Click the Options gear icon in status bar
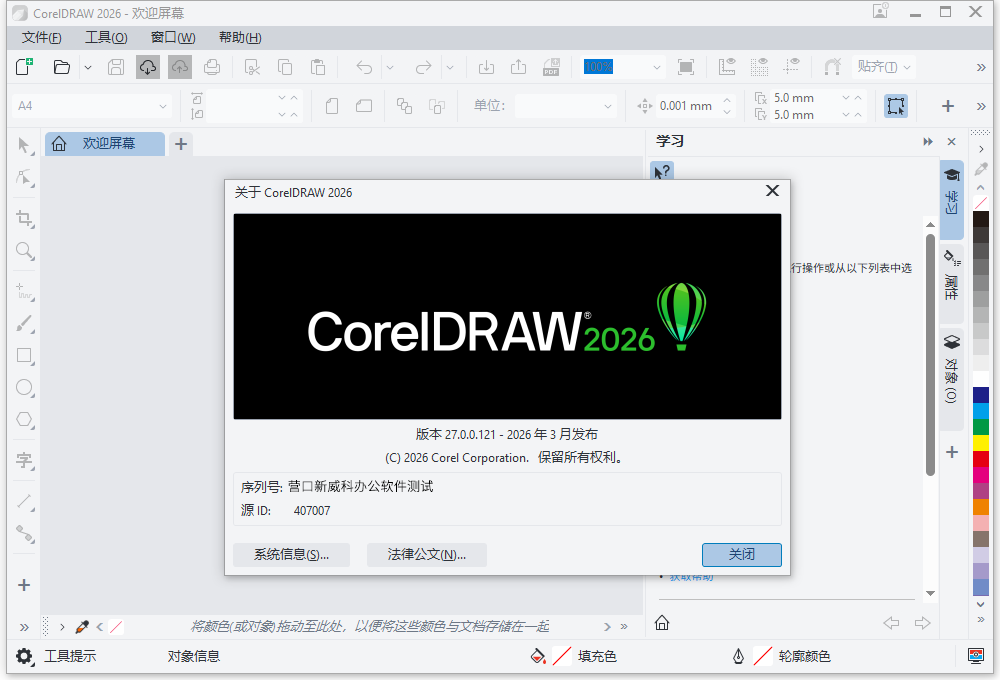Viewport: 1000px width, 680px height. coord(24,657)
